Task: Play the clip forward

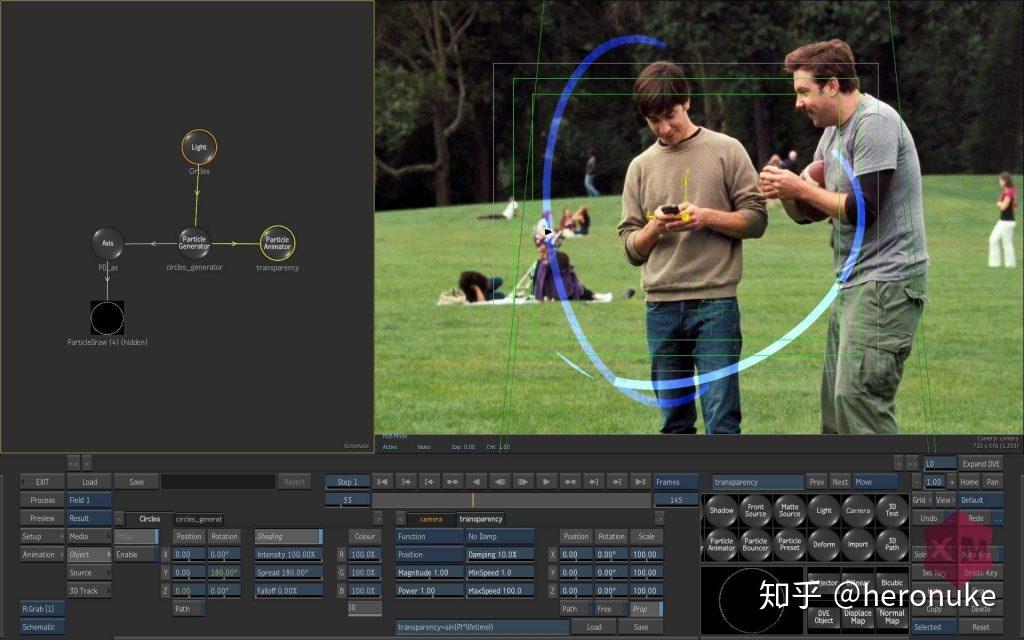Action: point(546,482)
